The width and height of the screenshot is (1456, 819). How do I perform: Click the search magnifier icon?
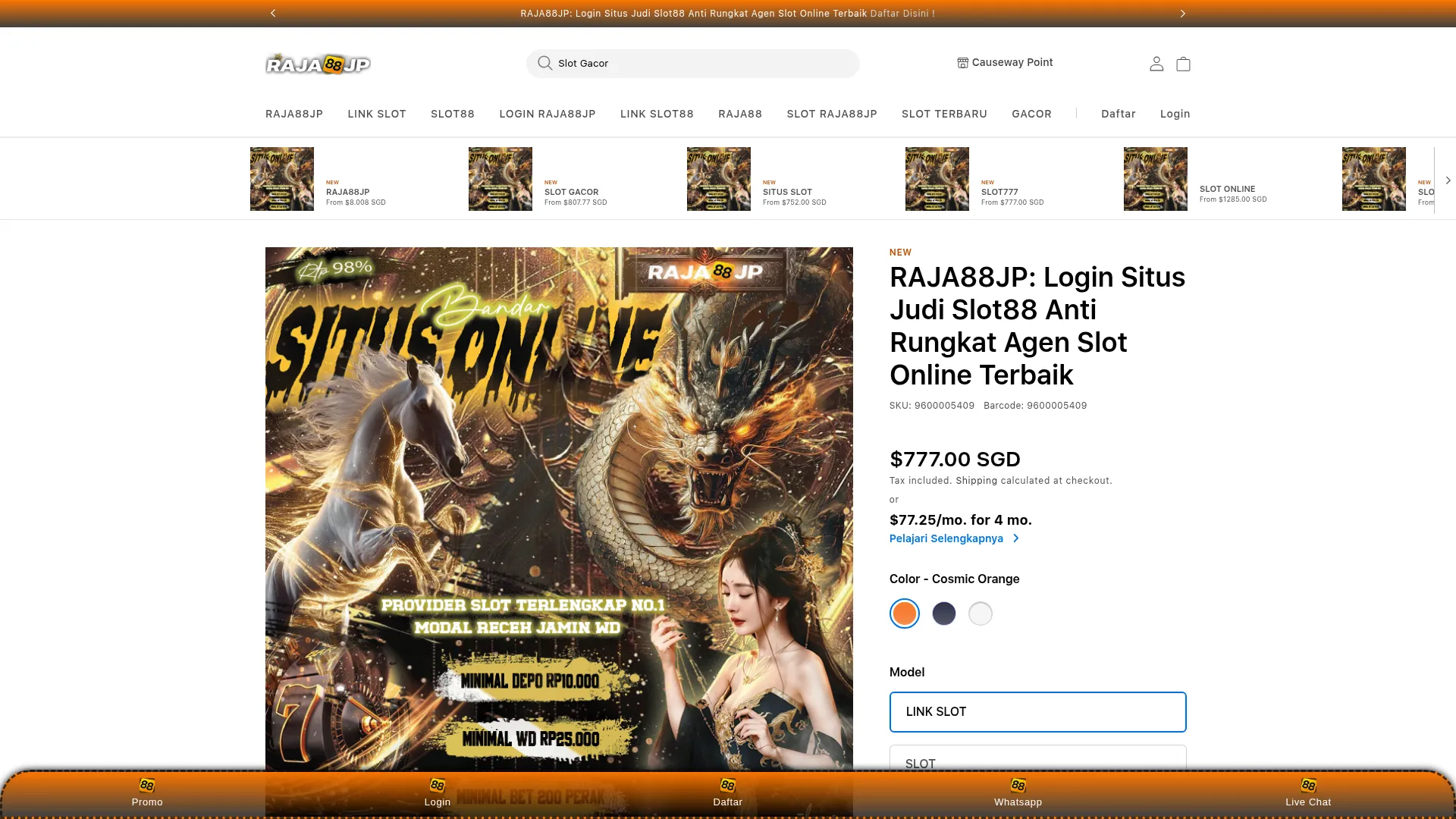pyautogui.click(x=544, y=63)
